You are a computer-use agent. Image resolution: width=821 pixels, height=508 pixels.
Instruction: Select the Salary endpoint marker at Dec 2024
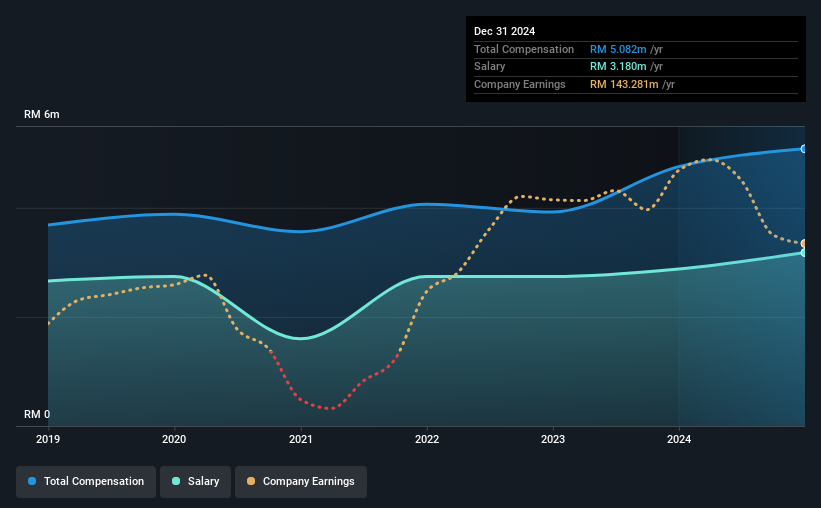click(x=803, y=253)
